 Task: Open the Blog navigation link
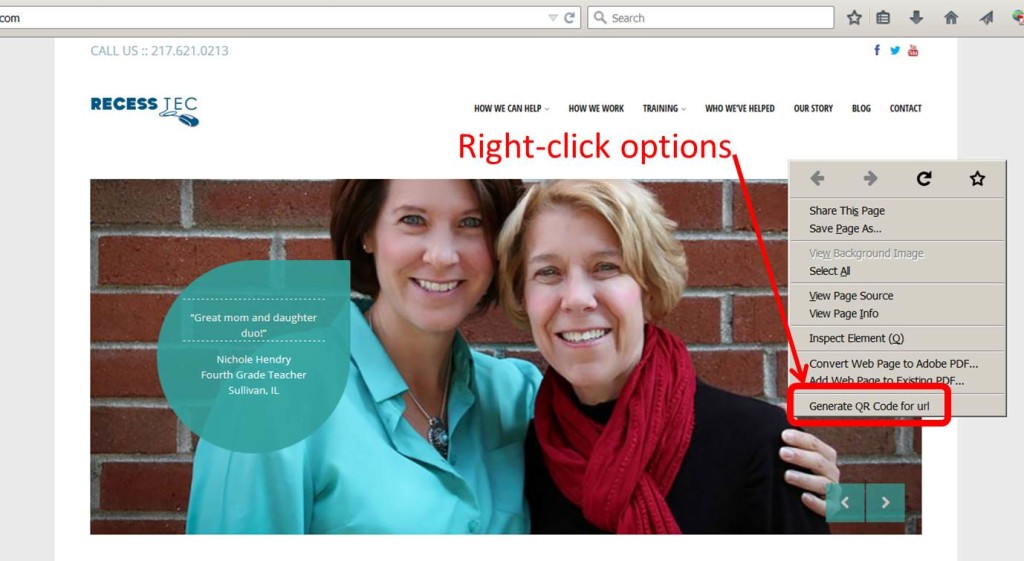click(x=861, y=108)
